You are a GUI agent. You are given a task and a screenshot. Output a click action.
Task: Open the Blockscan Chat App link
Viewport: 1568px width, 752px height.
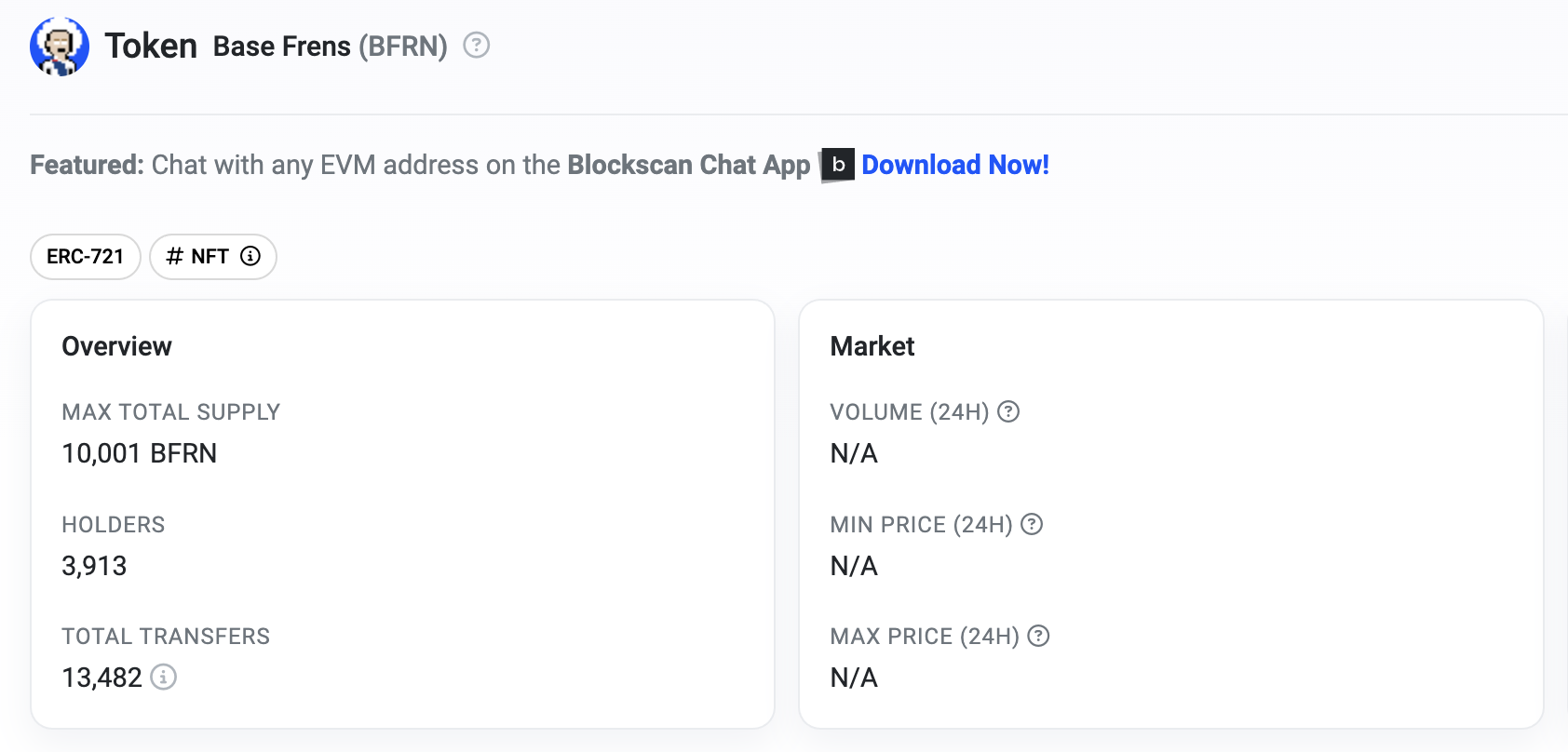(687, 165)
